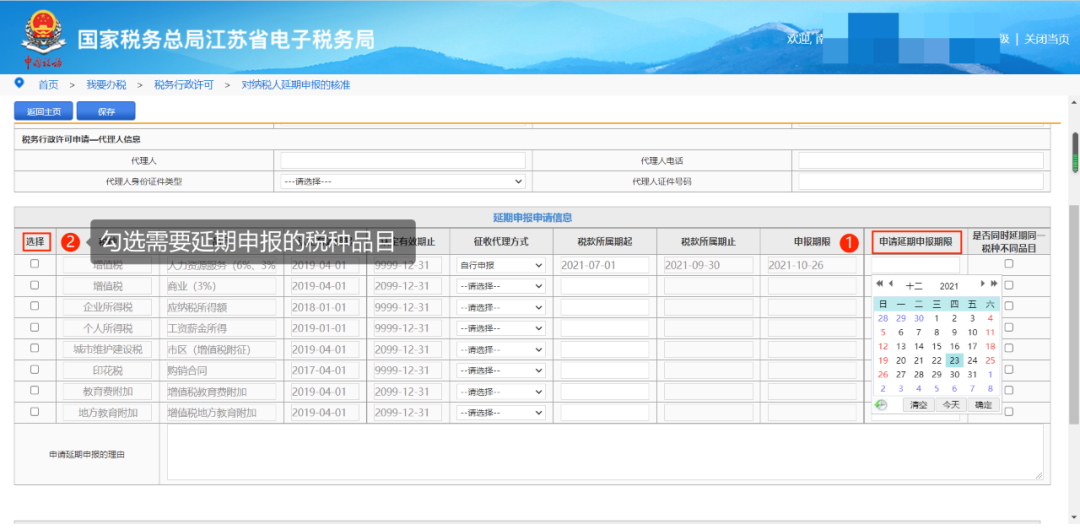Click the 申报期限 value 2021-10-26
Viewport: 1080px width, 530px height.
point(812,265)
